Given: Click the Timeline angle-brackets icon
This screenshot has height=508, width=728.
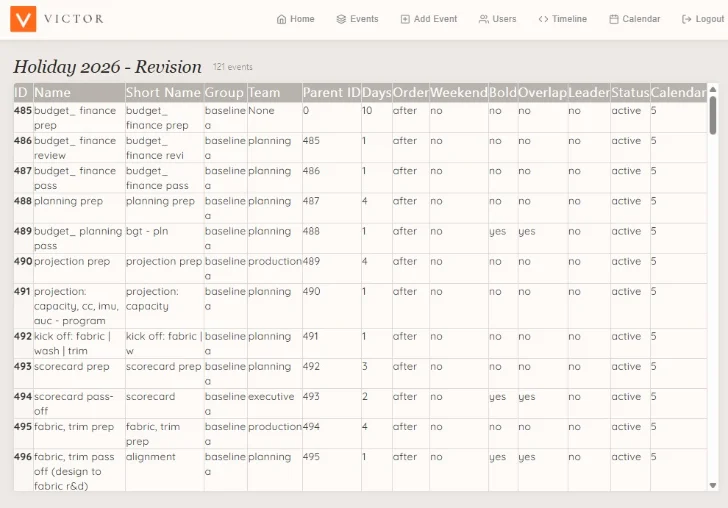Looking at the screenshot, I should click(543, 19).
